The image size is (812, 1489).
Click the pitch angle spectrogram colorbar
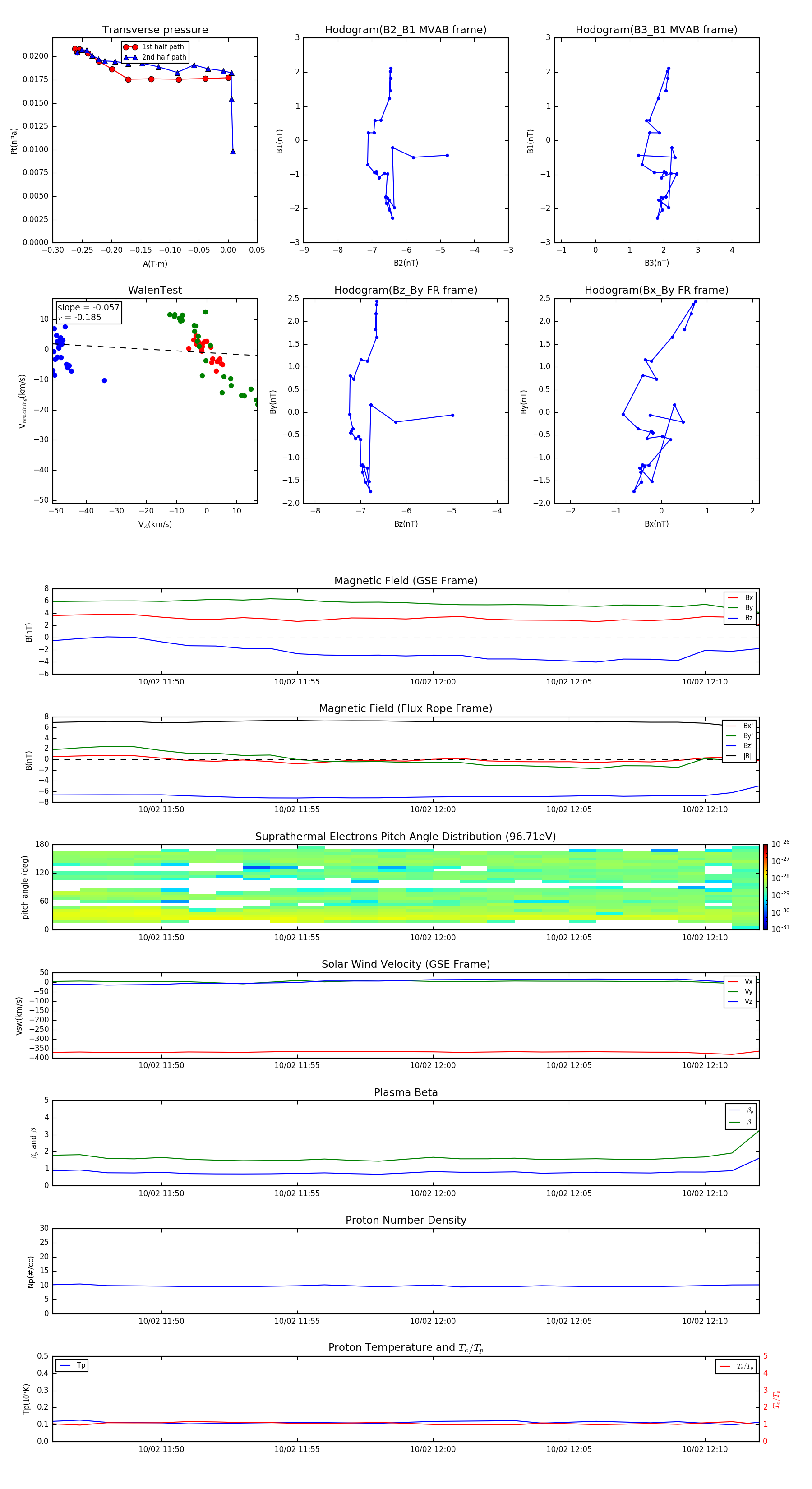pyautogui.click(x=765, y=887)
